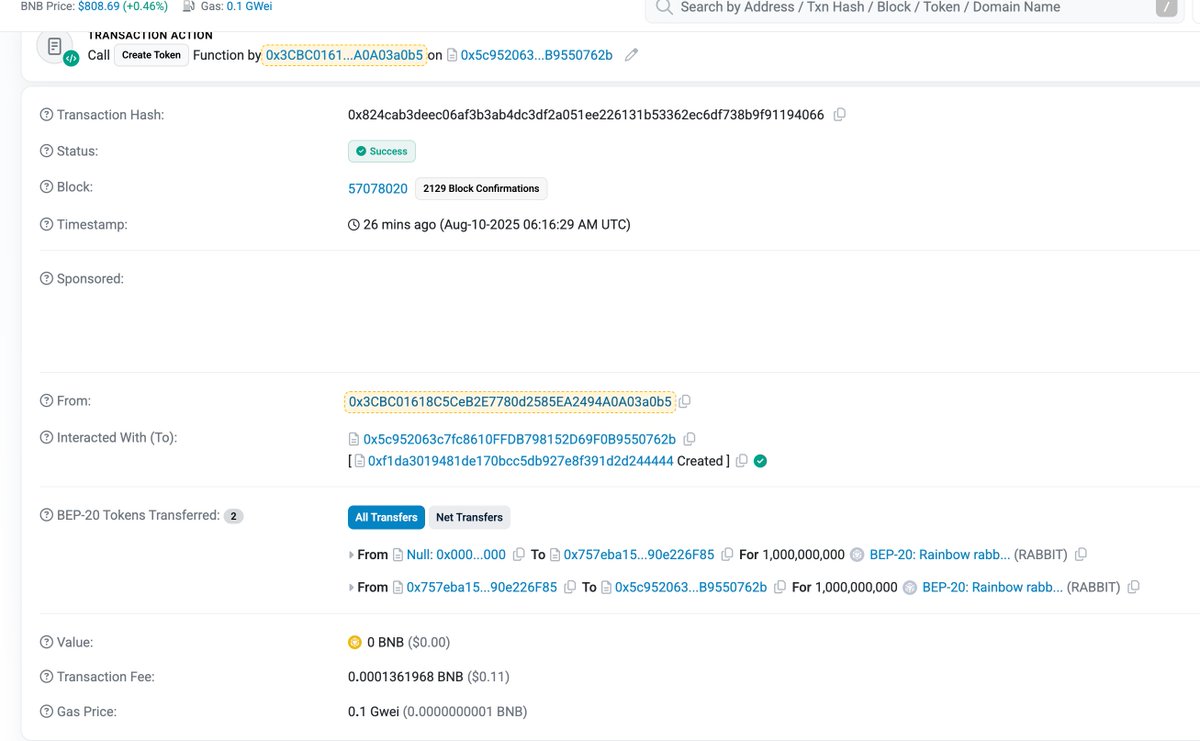Open Rainbow rabb... token link in second transfer
Image resolution: width=1200 pixels, height=741 pixels.
coord(992,588)
